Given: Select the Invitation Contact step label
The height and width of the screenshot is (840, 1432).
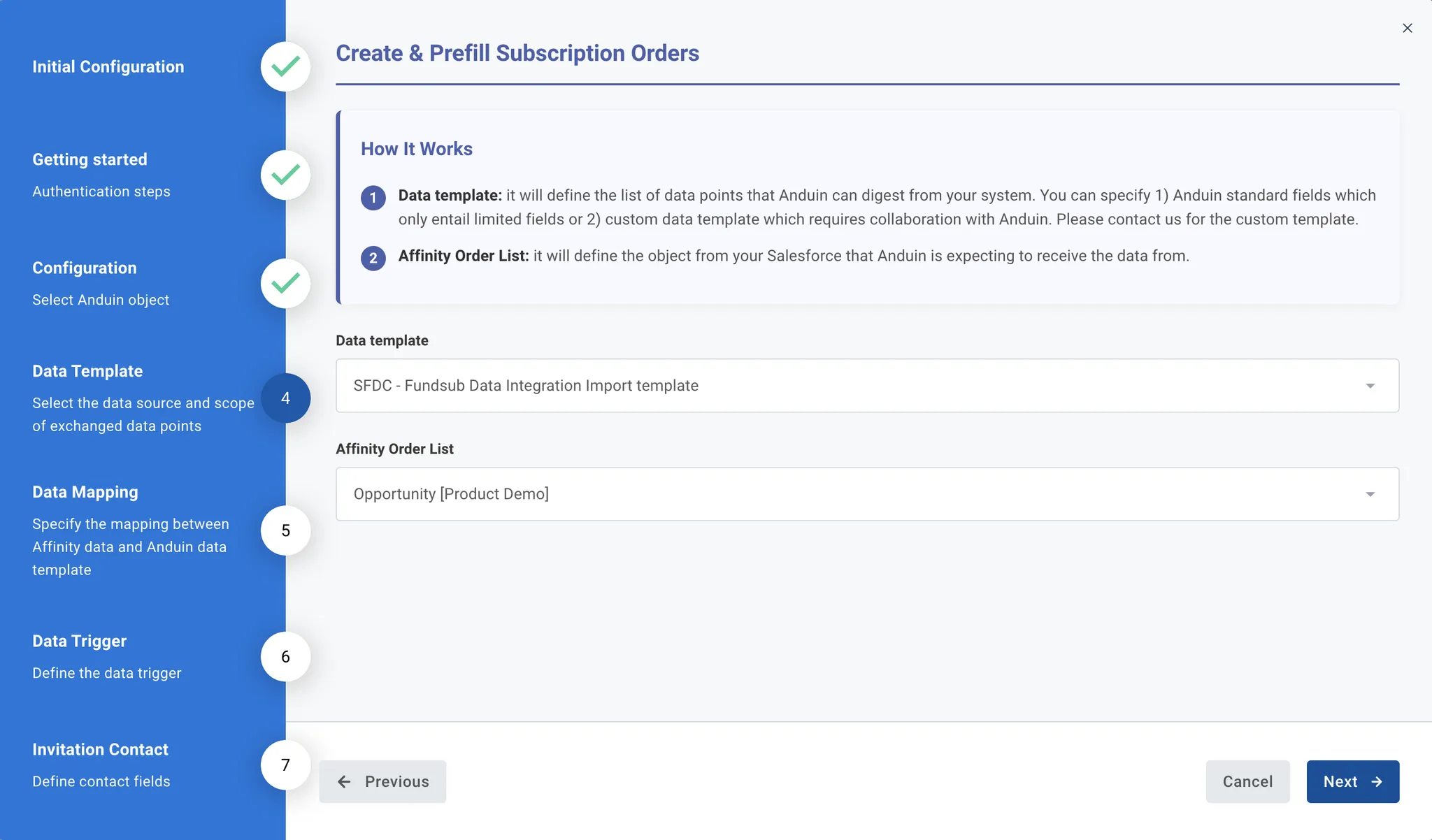Looking at the screenshot, I should pos(100,749).
